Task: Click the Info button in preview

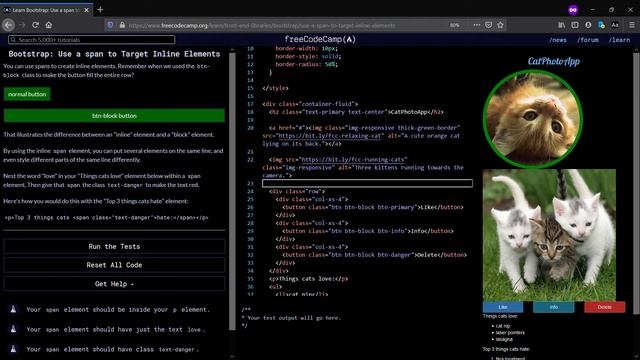Action: [553, 307]
